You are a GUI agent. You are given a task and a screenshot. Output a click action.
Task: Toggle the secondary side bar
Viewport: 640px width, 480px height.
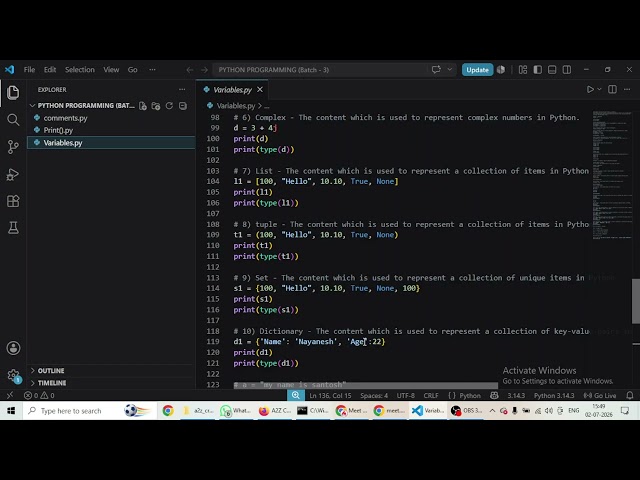coord(567,70)
